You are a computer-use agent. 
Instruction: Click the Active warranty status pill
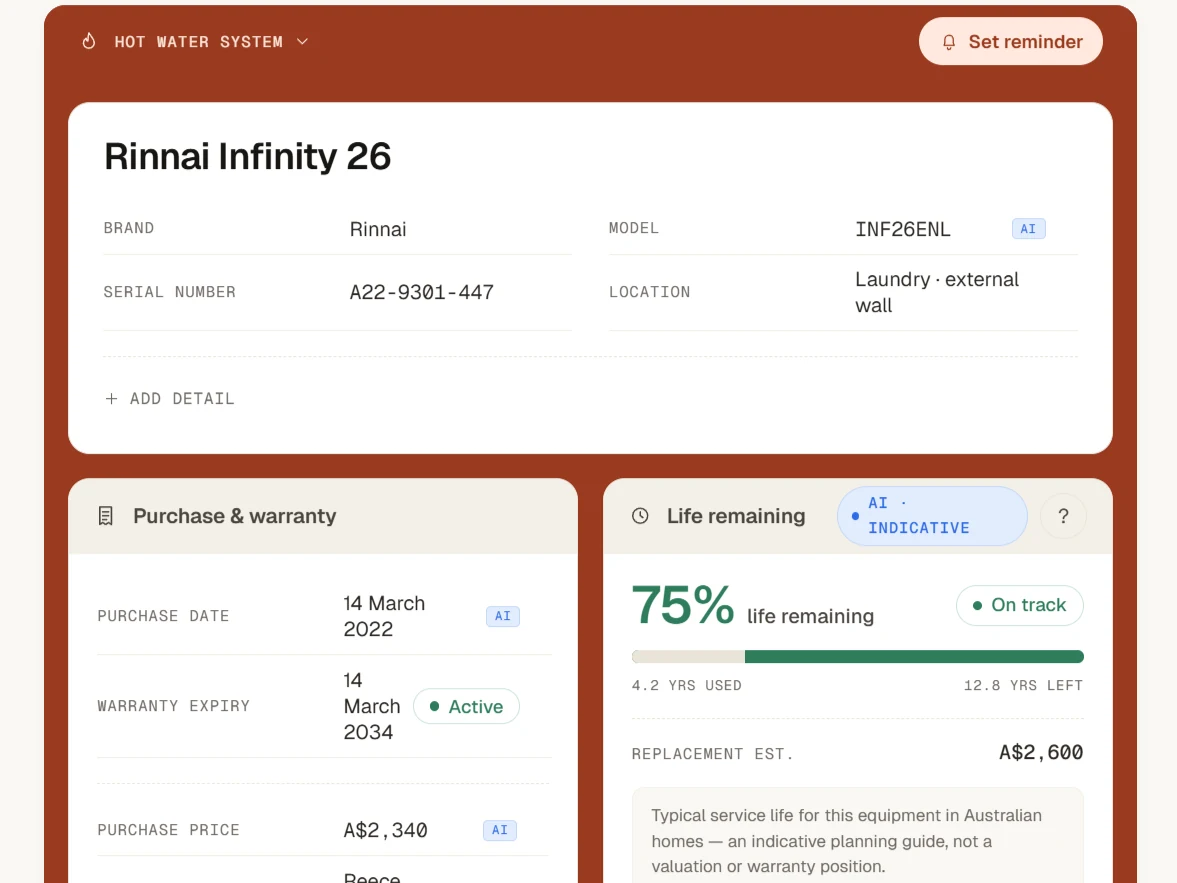point(466,707)
